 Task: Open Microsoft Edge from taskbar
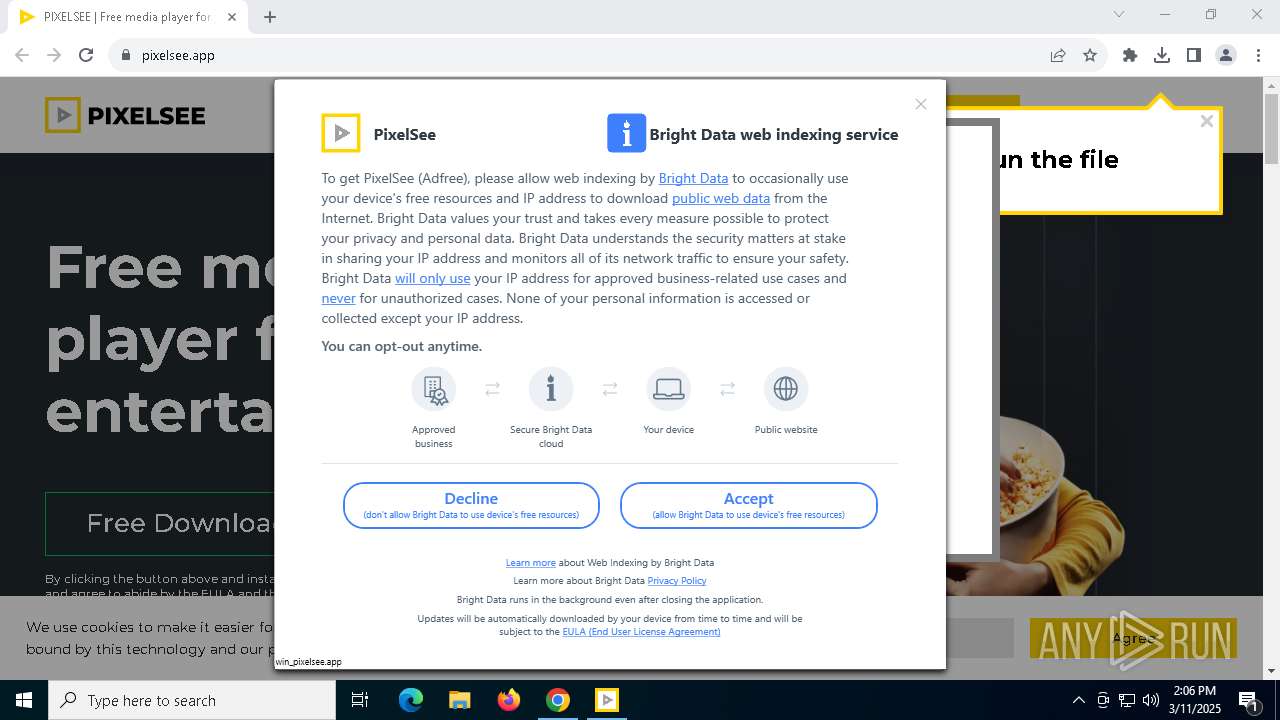(x=411, y=700)
